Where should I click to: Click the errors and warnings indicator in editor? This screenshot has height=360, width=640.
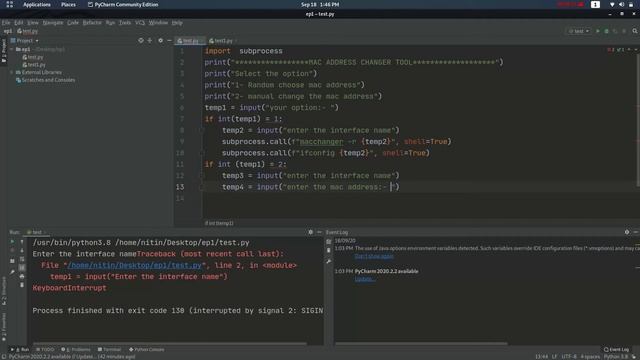616,50
